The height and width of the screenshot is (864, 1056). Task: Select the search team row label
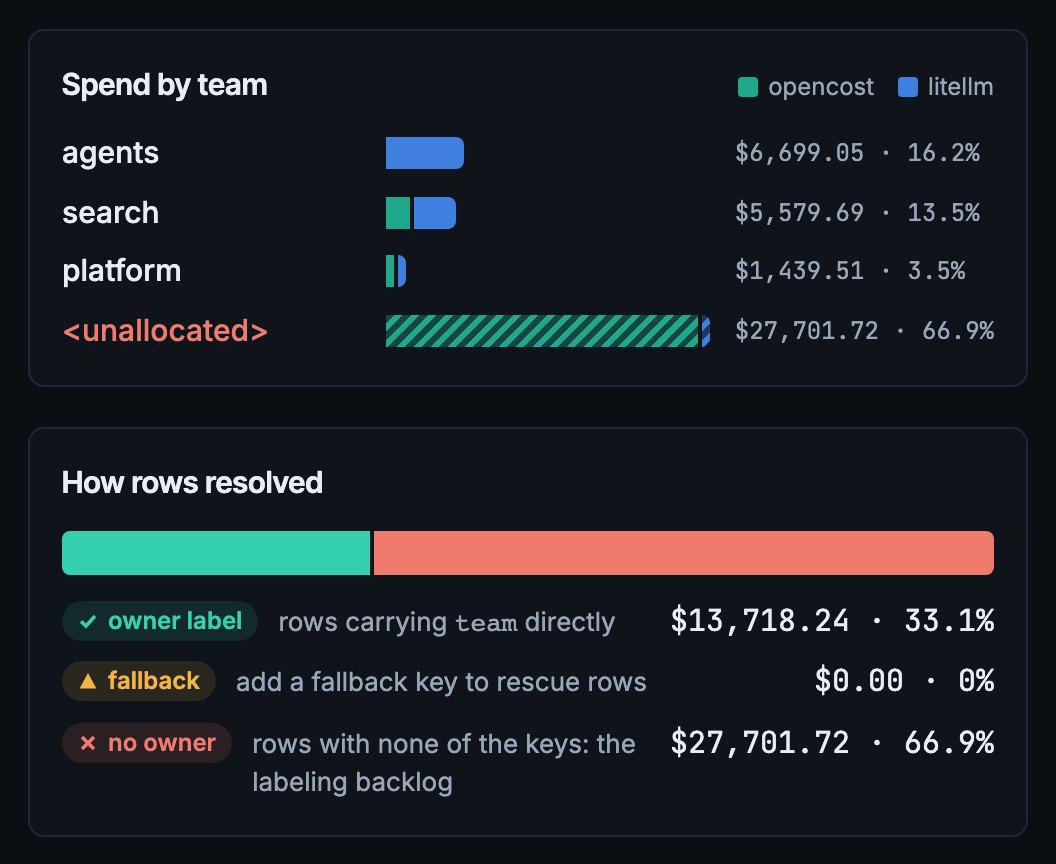[x=110, y=213]
